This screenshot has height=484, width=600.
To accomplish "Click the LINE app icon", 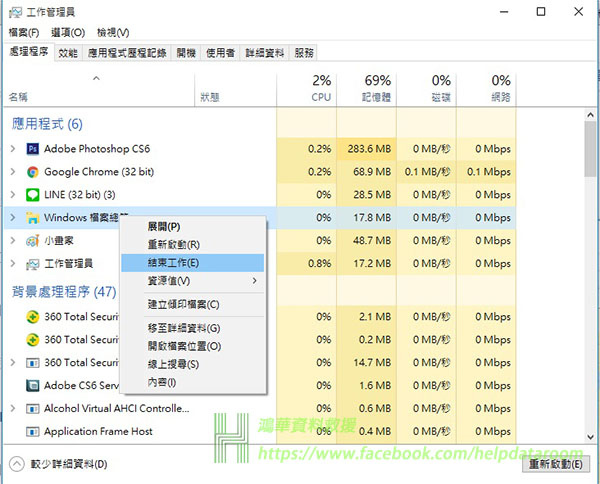I will pyautogui.click(x=33, y=195).
